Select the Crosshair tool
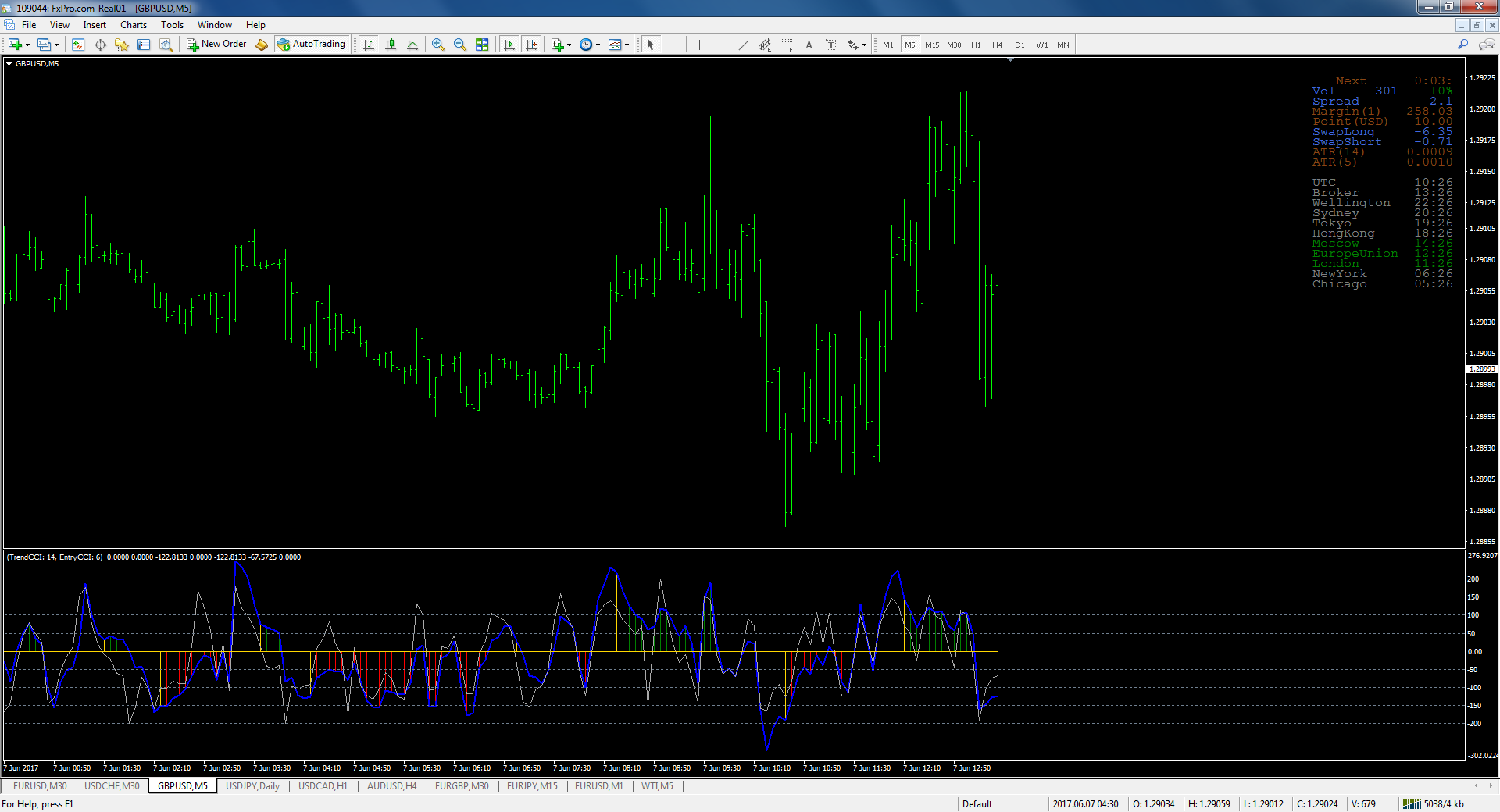This screenshot has width=1500, height=812. pyautogui.click(x=673, y=45)
